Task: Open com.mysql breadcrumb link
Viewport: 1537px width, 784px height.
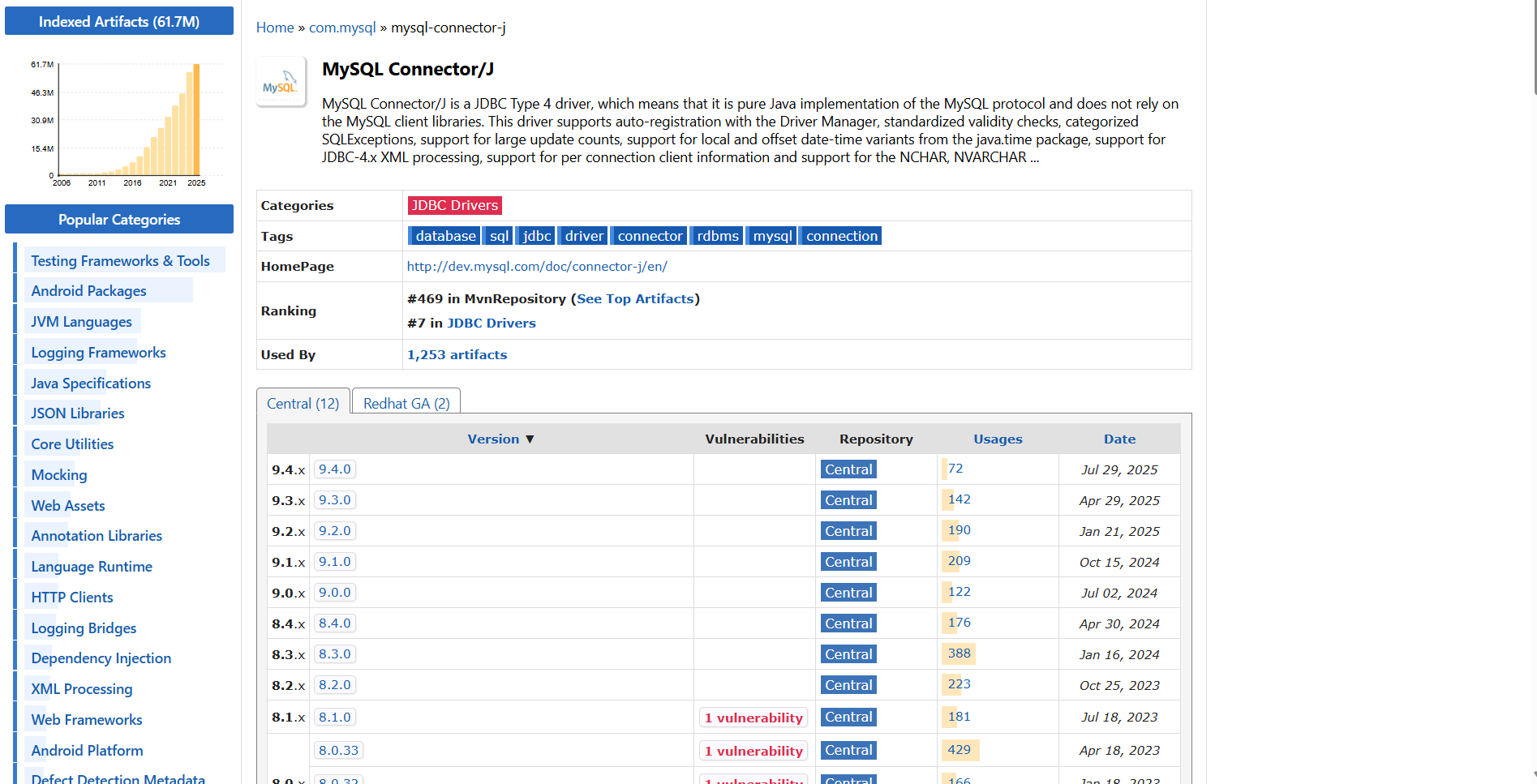Action: tap(342, 28)
